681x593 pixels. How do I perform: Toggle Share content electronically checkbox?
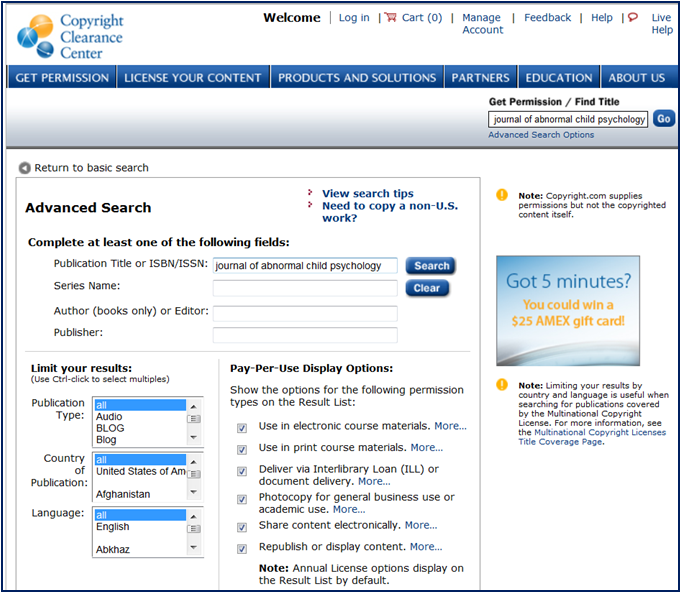pyautogui.click(x=242, y=526)
